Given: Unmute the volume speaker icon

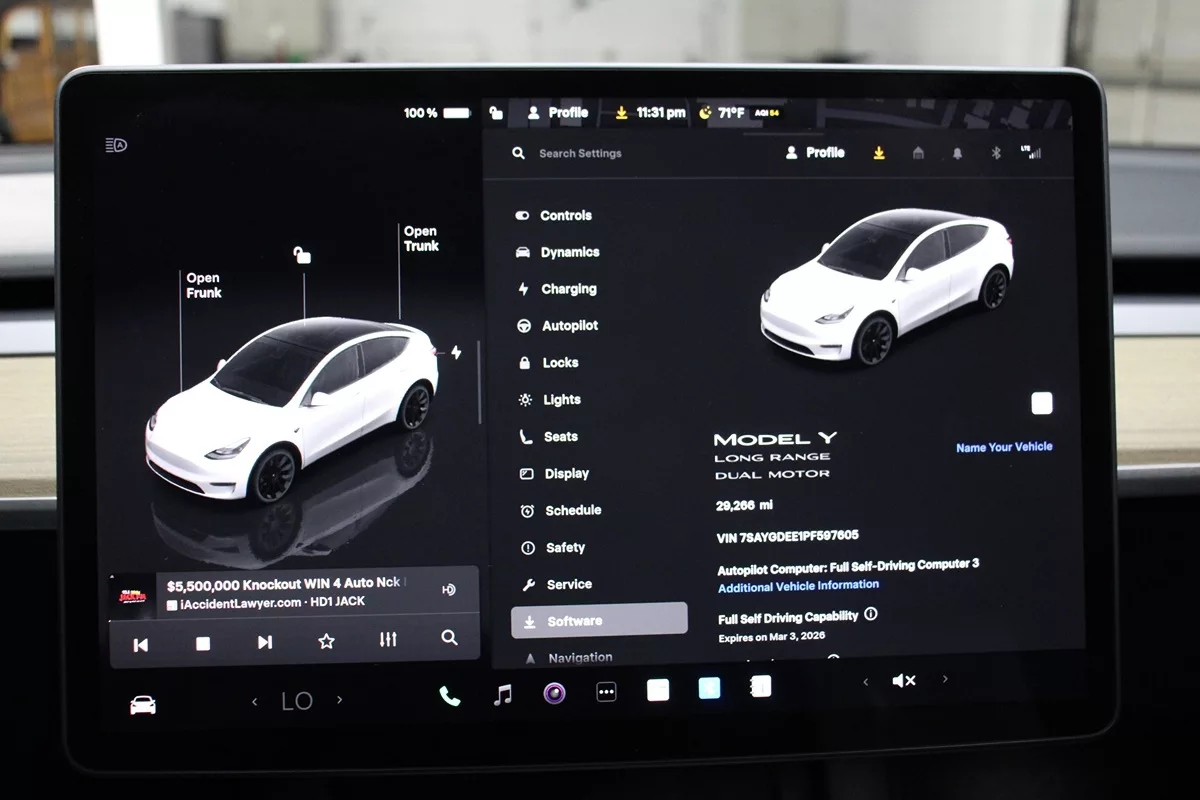Looking at the screenshot, I should (903, 681).
